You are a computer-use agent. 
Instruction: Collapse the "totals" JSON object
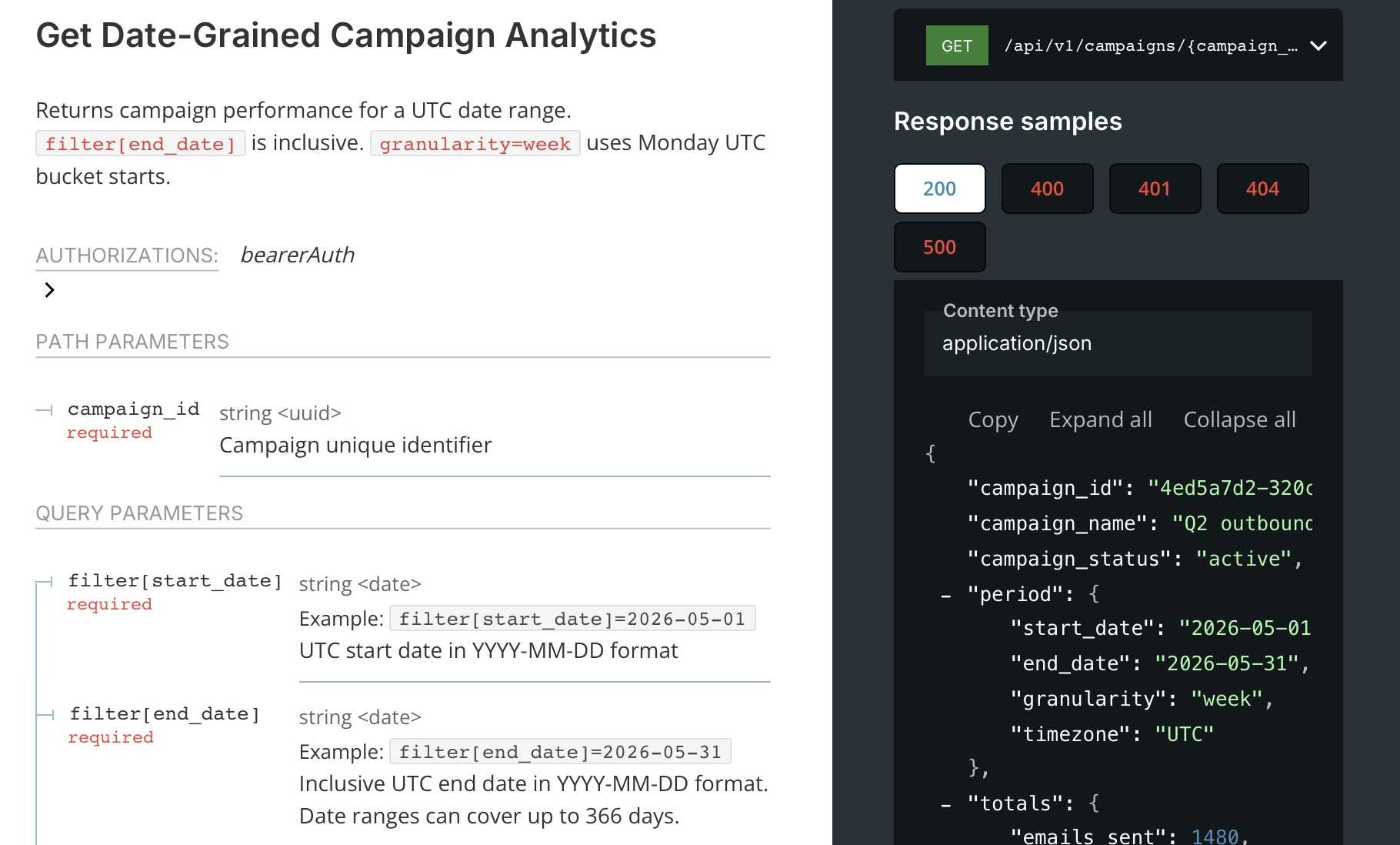[946, 804]
